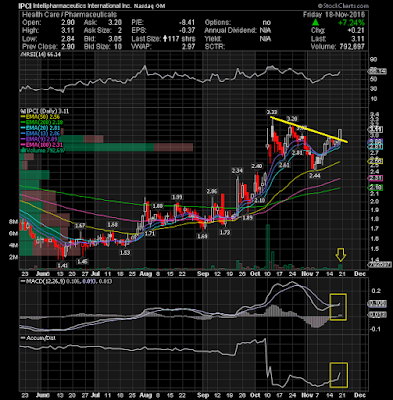Click the Friday 18-Nov-2016 date text

pos(334,14)
